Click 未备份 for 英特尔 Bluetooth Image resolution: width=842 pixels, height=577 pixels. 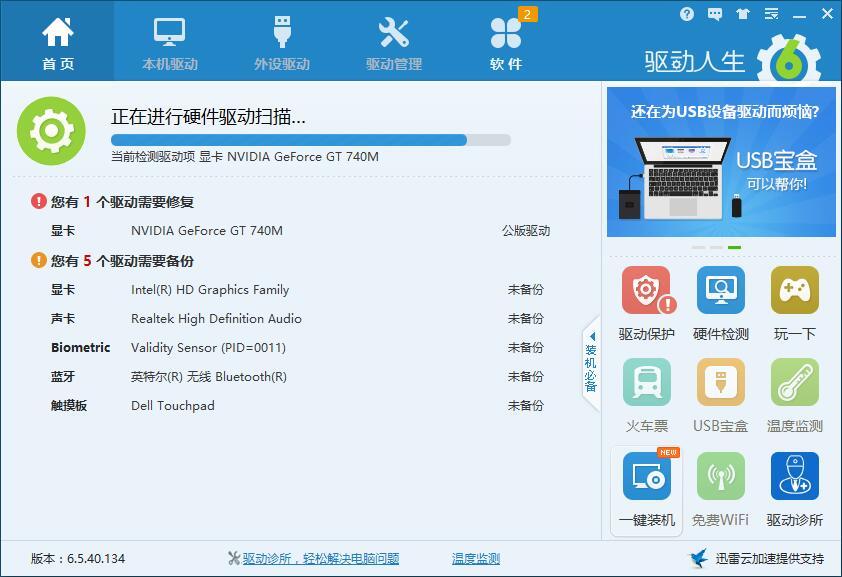pyautogui.click(x=526, y=377)
